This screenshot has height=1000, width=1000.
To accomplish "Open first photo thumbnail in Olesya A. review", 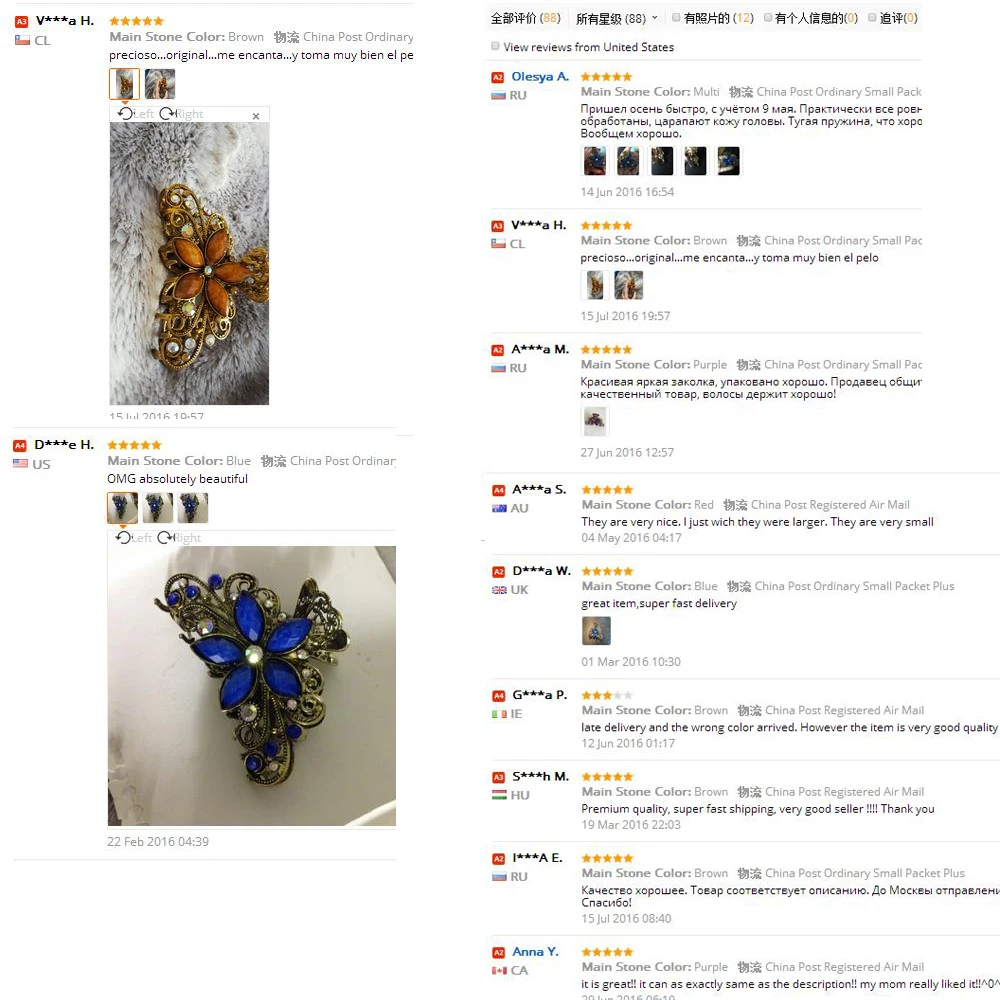I will pyautogui.click(x=595, y=161).
